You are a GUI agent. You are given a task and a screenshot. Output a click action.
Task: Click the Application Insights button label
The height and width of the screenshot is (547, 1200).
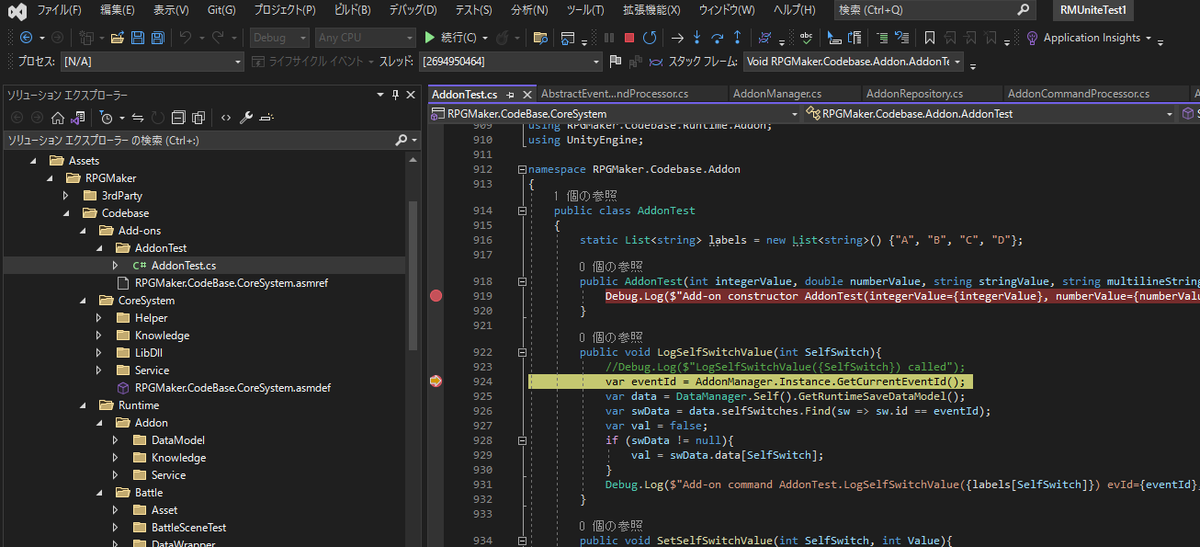(x=1092, y=38)
